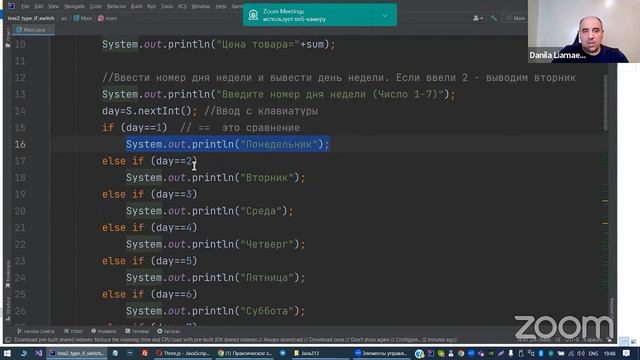The image size is (640, 360).
Task: Open the Code menu
Action: coord(96,6)
